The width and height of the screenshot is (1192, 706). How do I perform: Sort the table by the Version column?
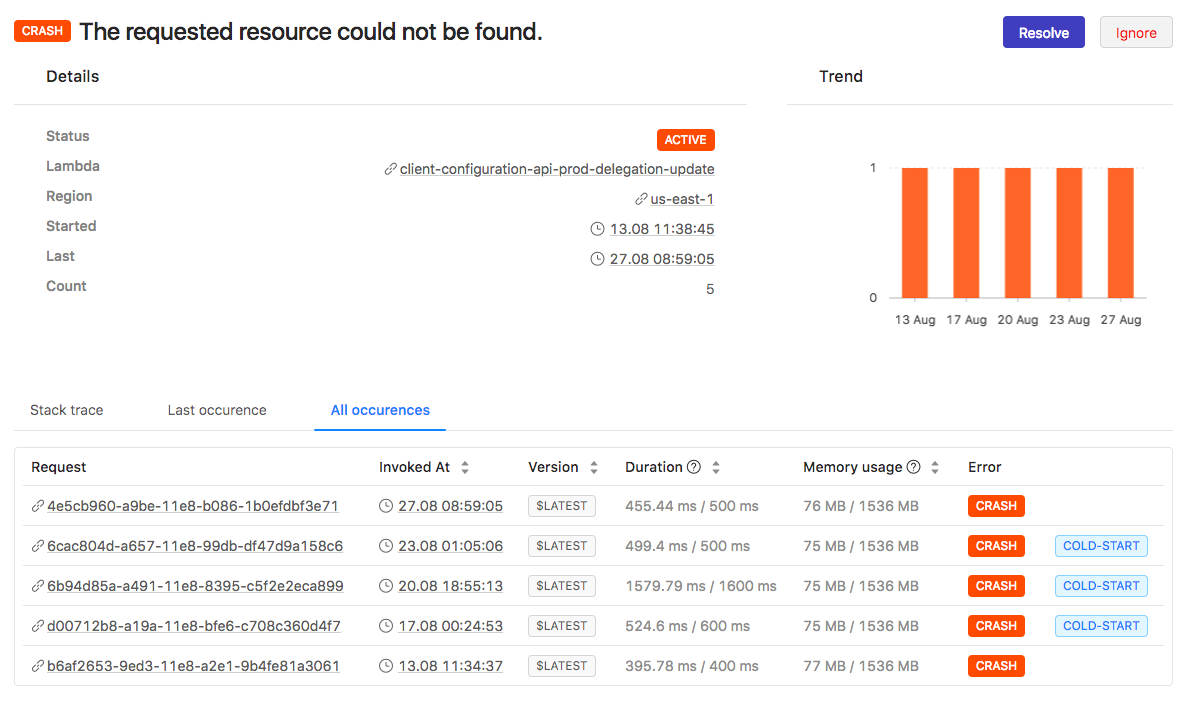coord(594,467)
